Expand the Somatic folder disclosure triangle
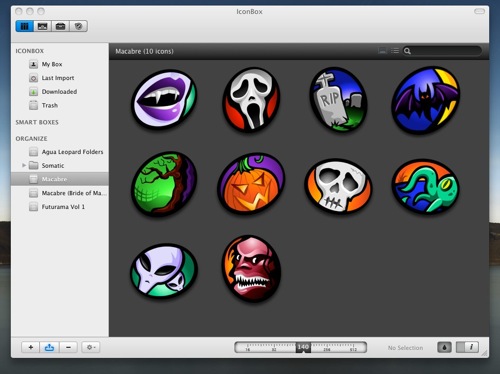The height and width of the screenshot is (374, 500). [x=24, y=165]
